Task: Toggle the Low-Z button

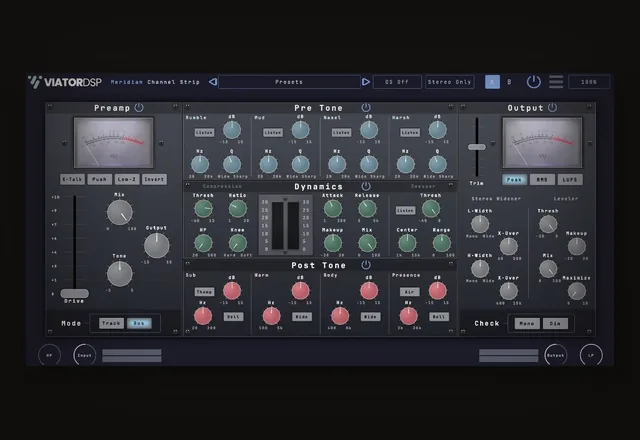Action: (127, 179)
